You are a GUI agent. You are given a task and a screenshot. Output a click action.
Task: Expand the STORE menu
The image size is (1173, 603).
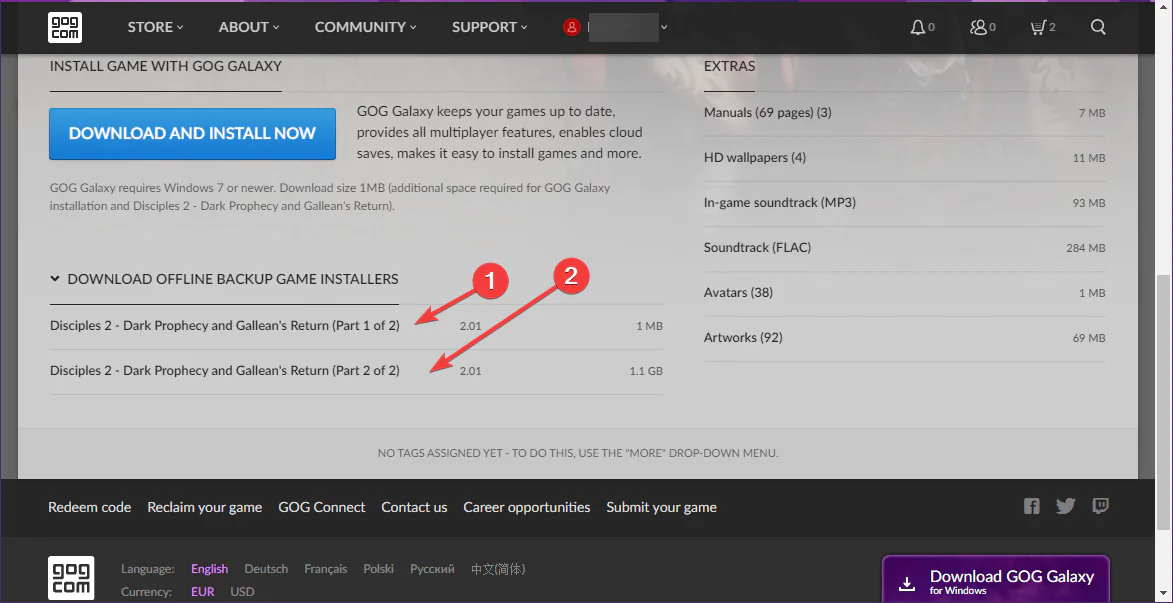(155, 27)
